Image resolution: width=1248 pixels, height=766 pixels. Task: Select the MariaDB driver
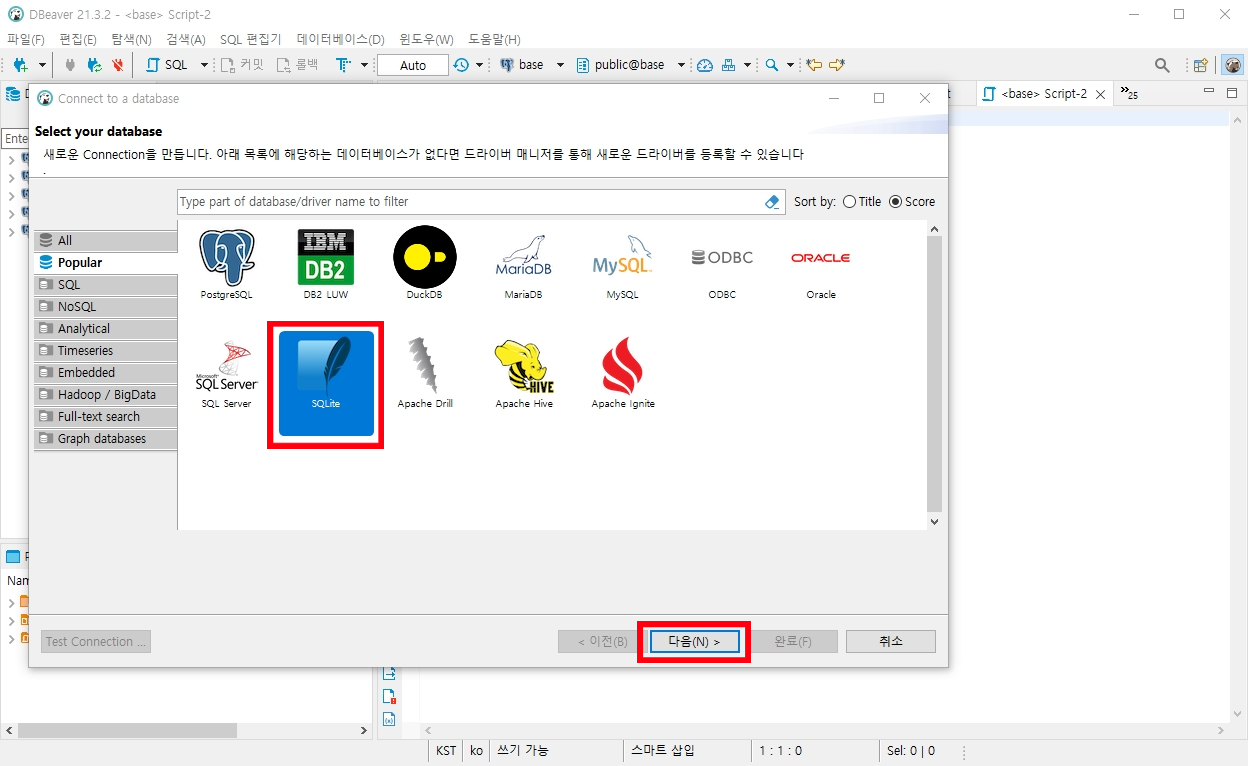coord(523,265)
